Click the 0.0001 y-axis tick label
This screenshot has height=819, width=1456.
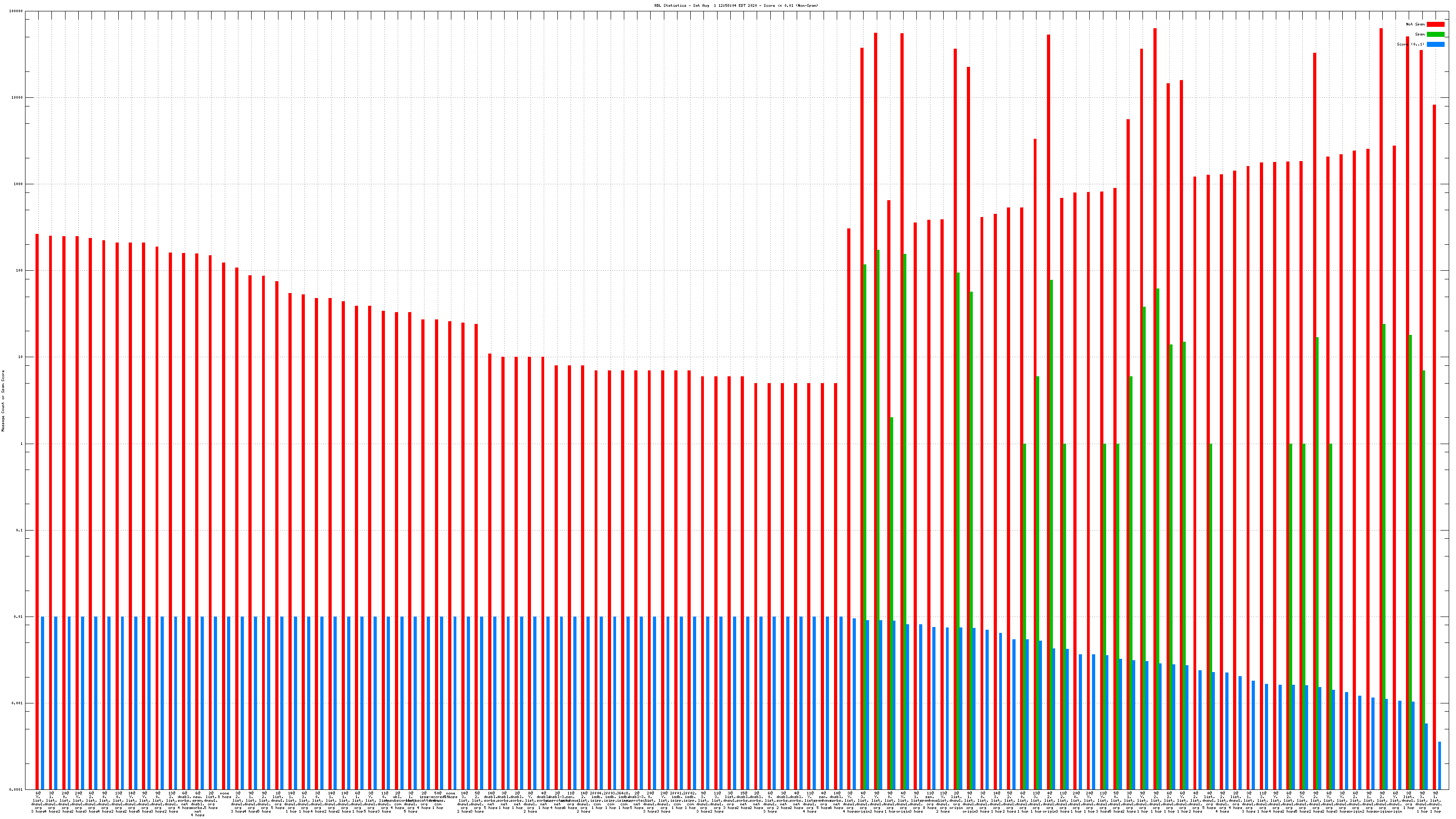16,789
